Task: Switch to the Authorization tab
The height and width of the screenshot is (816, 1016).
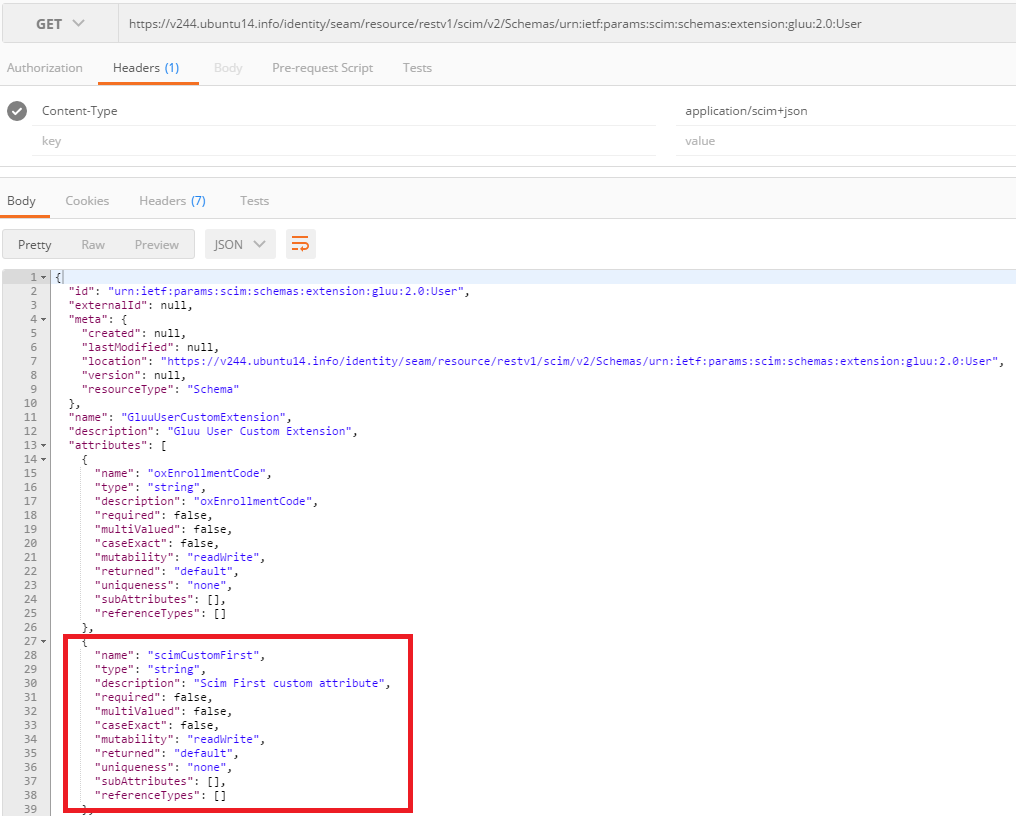Action: pyautogui.click(x=45, y=68)
